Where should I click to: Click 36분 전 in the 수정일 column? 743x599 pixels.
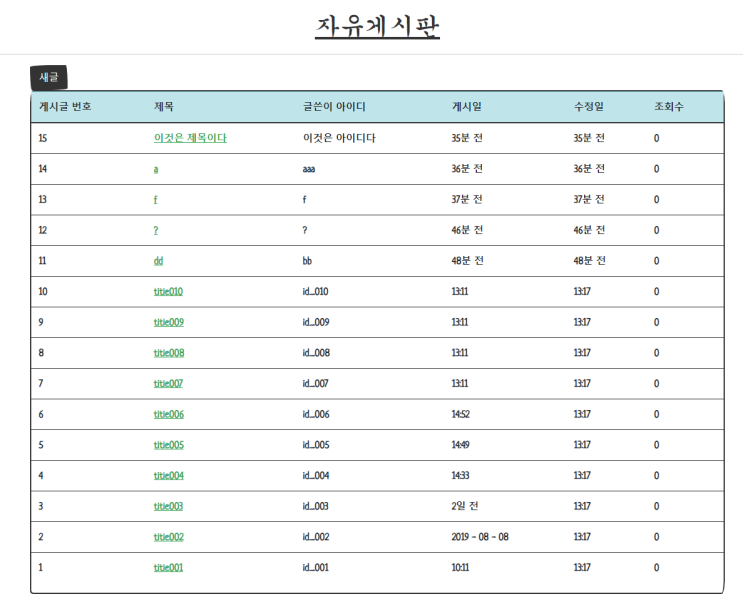(589, 169)
